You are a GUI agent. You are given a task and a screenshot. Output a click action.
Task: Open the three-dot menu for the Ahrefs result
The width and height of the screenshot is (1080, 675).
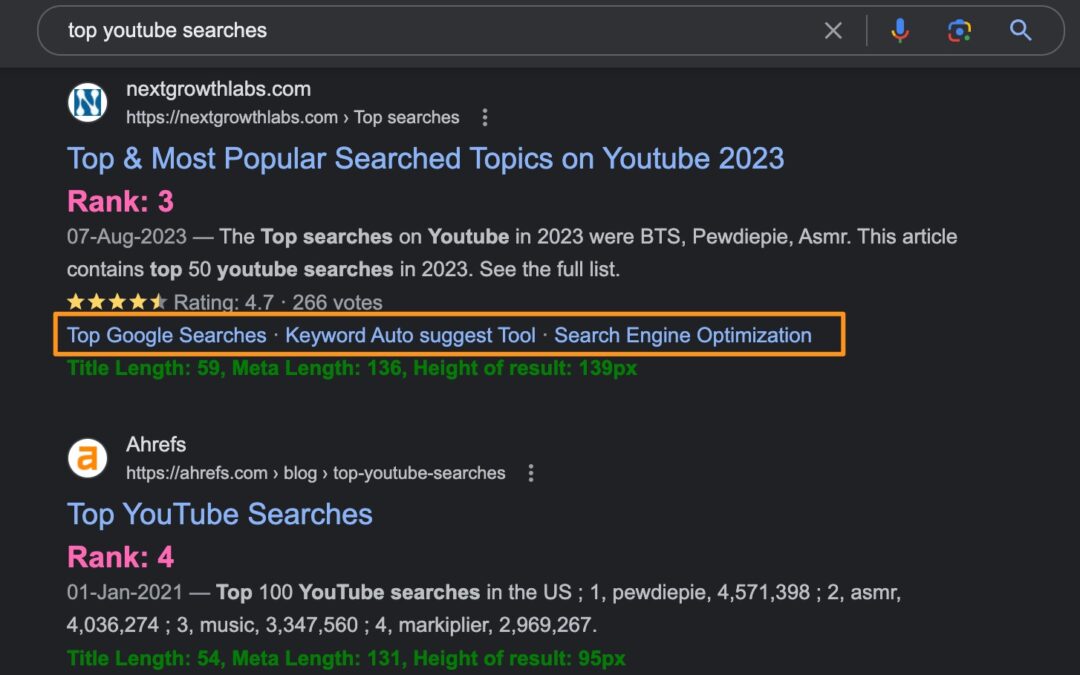click(531, 473)
